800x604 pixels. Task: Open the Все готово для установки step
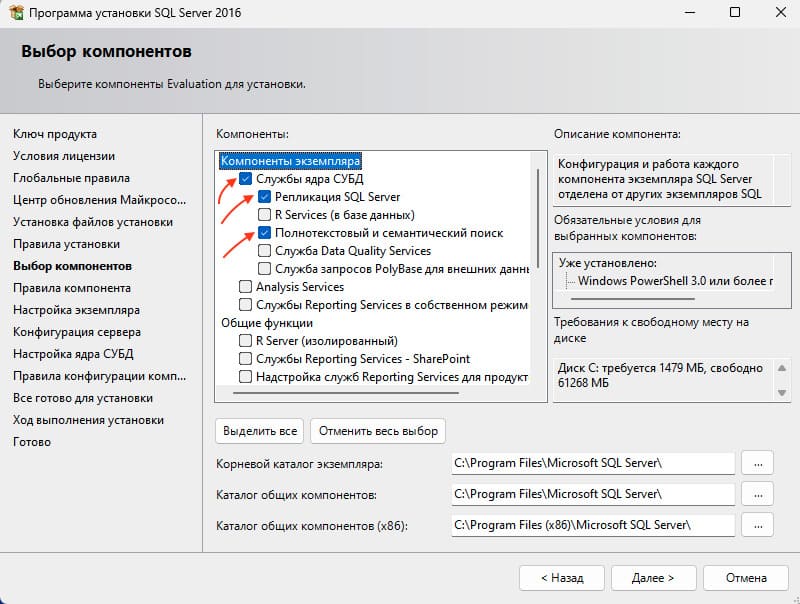point(83,398)
